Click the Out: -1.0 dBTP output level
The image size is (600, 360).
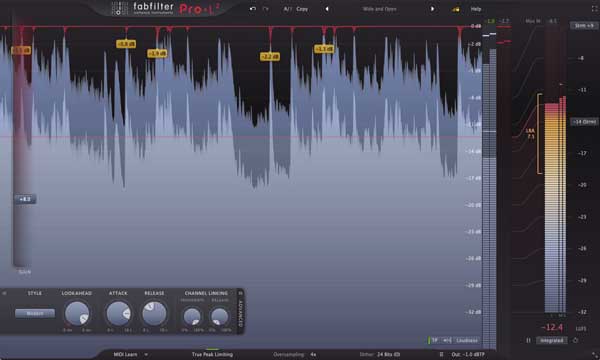pos(468,355)
